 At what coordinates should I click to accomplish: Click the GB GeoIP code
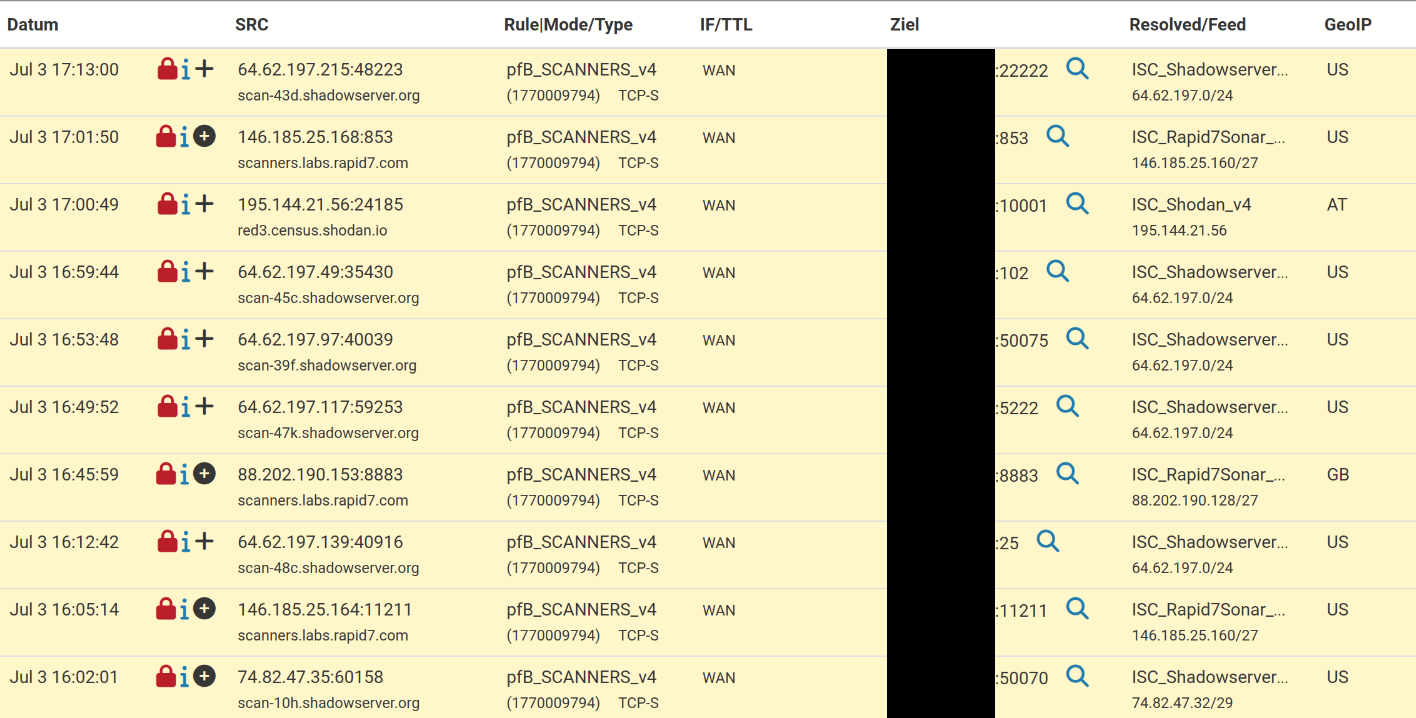tap(1338, 475)
